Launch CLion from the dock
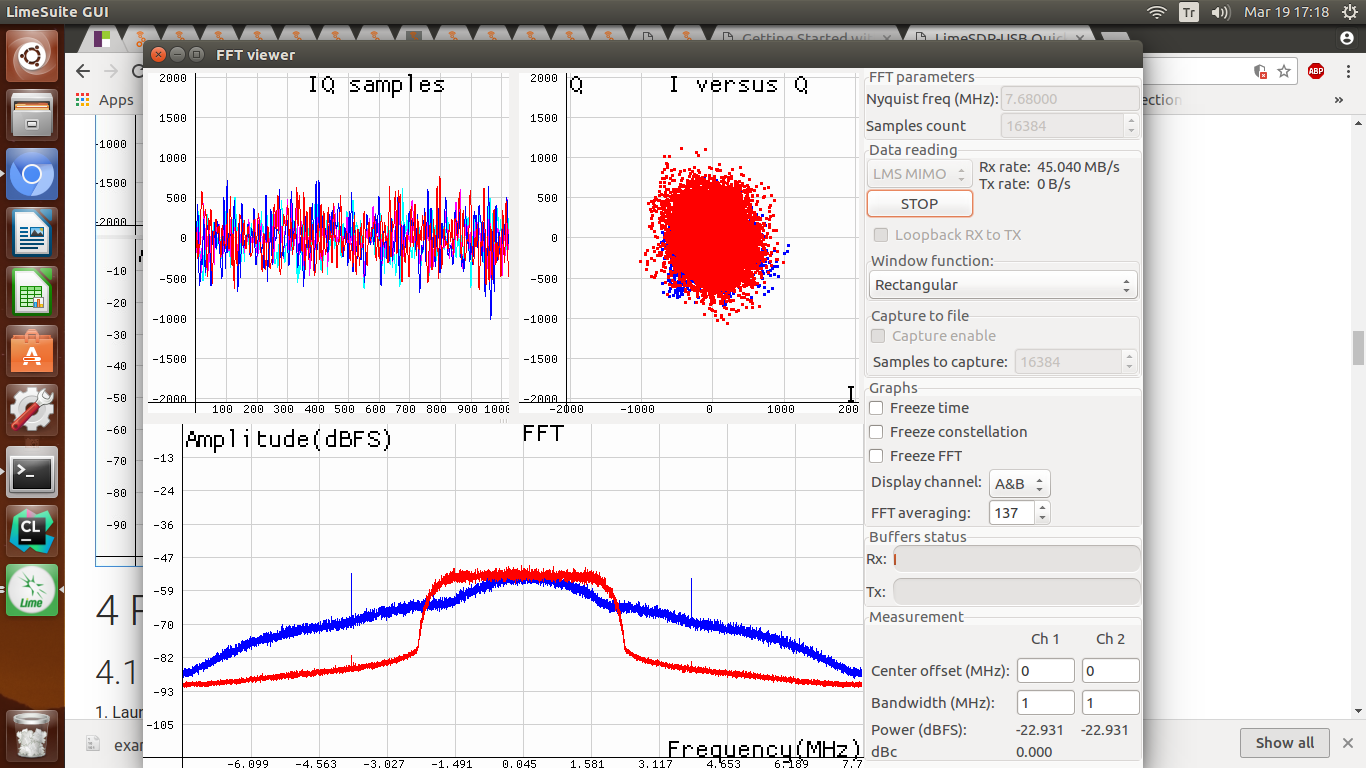1366x768 pixels. click(x=32, y=531)
